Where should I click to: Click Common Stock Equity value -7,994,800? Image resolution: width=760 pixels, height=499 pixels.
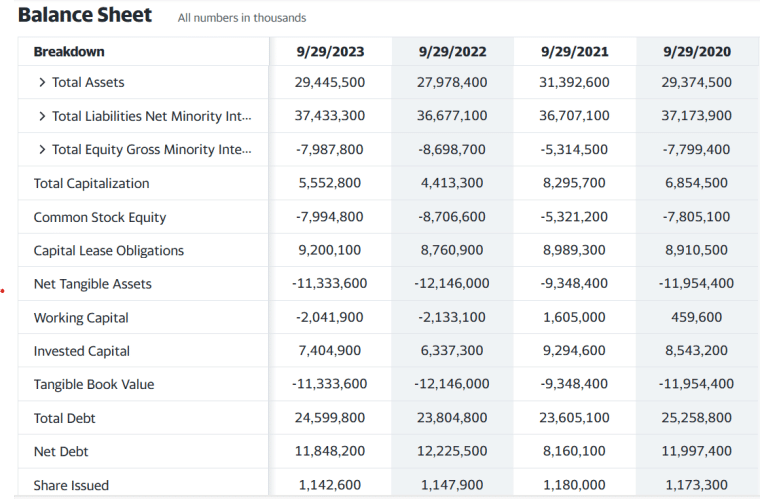click(330, 217)
